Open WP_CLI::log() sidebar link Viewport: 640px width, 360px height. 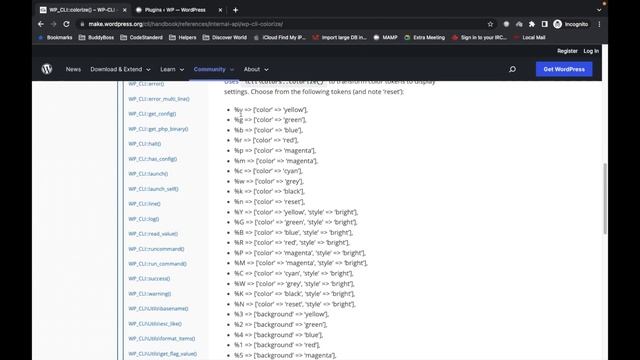(144, 219)
